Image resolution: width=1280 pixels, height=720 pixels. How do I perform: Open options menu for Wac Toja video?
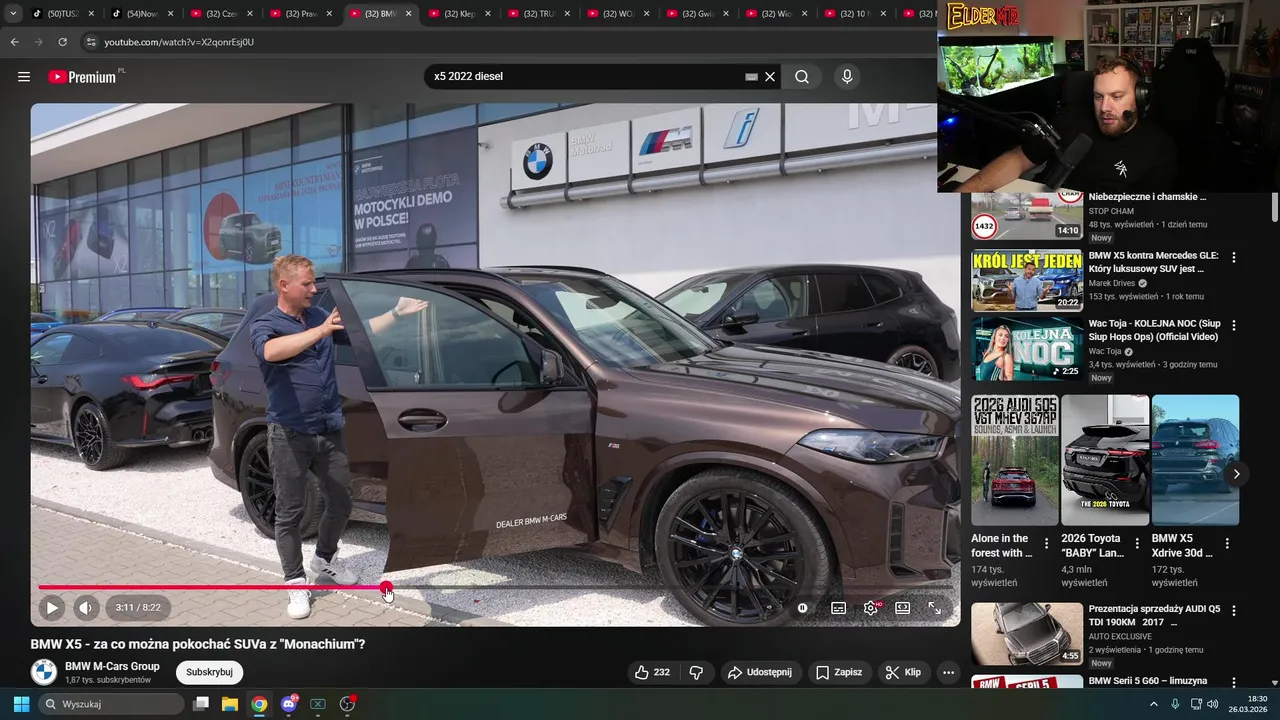point(1234,326)
